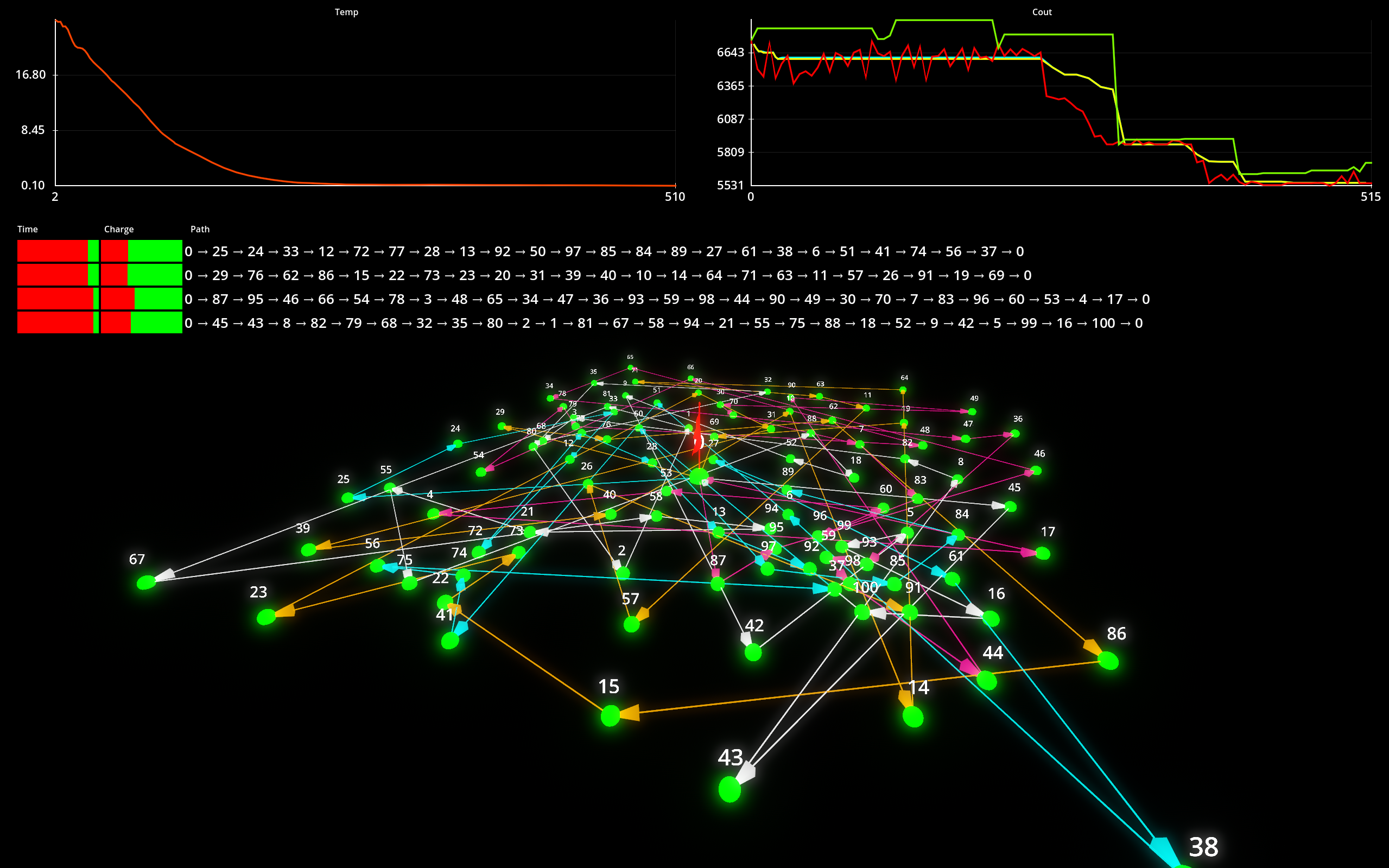Image resolution: width=1389 pixels, height=868 pixels.
Task: Select the green node labeled 23
Action: click(267, 617)
